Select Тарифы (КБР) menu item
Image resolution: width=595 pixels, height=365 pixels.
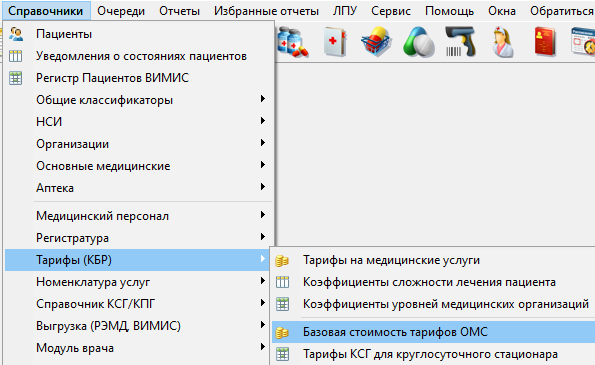pyautogui.click(x=137, y=260)
